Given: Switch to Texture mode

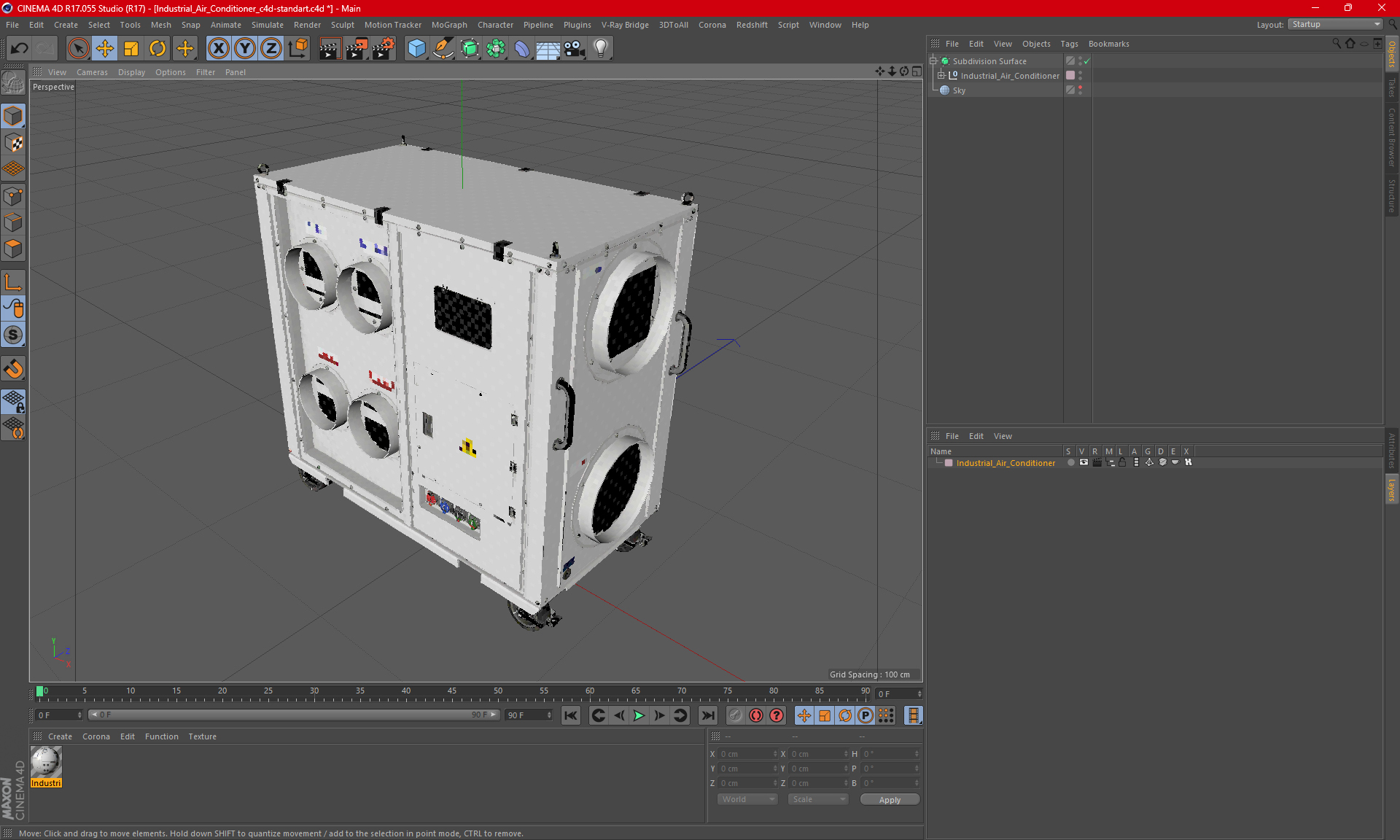Looking at the screenshot, I should pyautogui.click(x=14, y=143).
